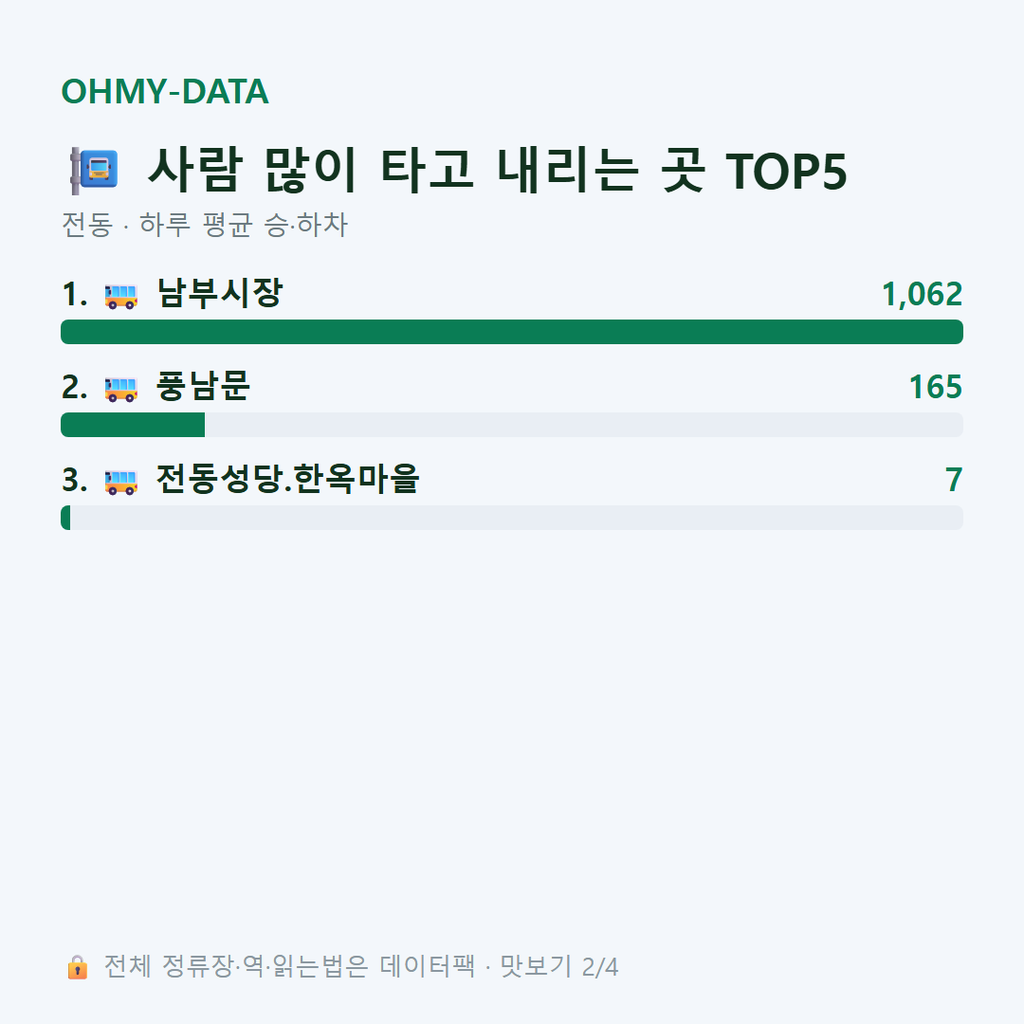Click the 165 ridership value

(935, 387)
